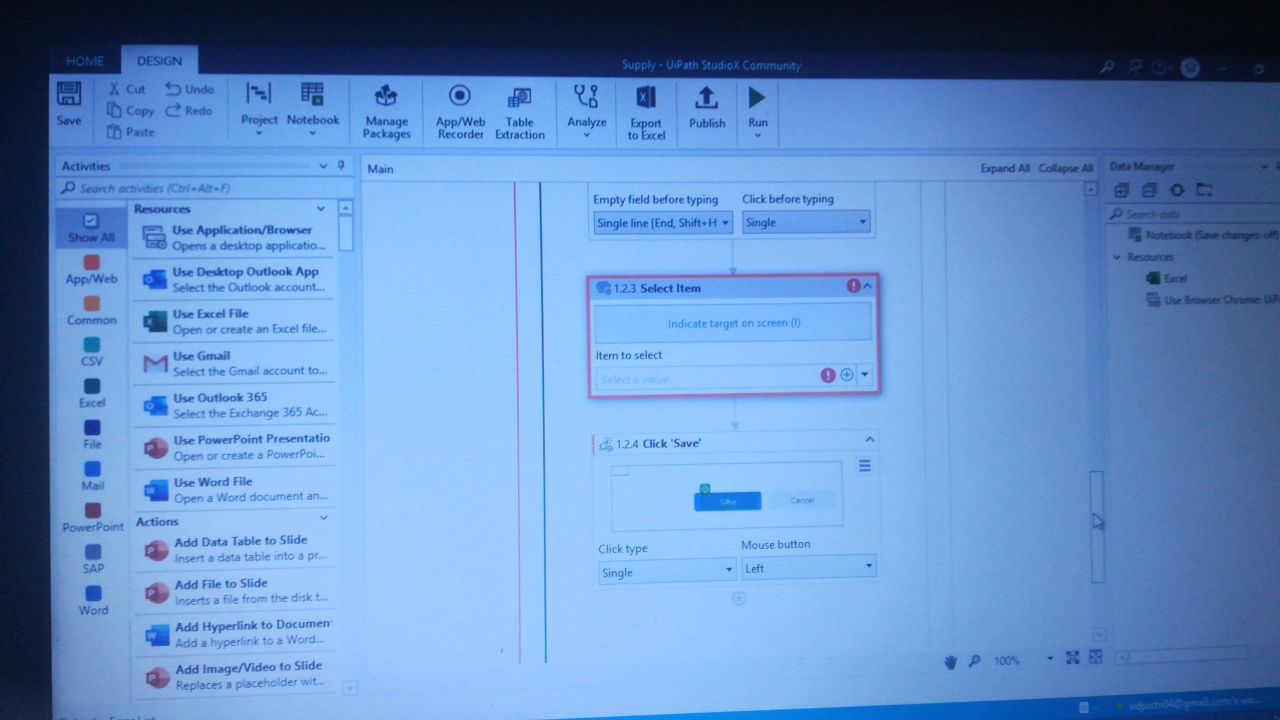
Task: Filter activities by CSV category
Action: coord(92,352)
